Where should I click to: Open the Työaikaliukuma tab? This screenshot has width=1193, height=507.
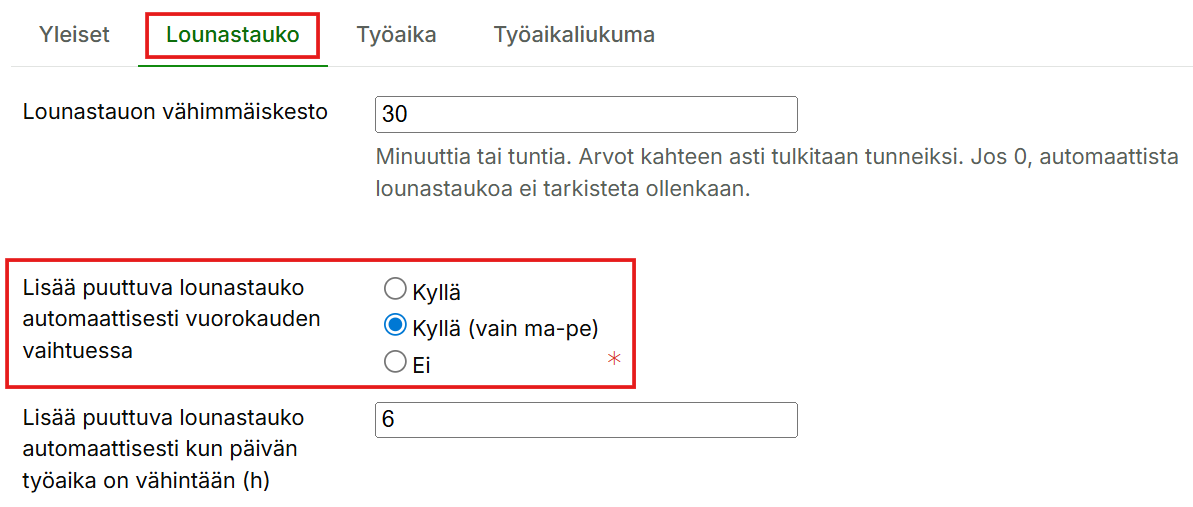pyautogui.click(x=574, y=35)
